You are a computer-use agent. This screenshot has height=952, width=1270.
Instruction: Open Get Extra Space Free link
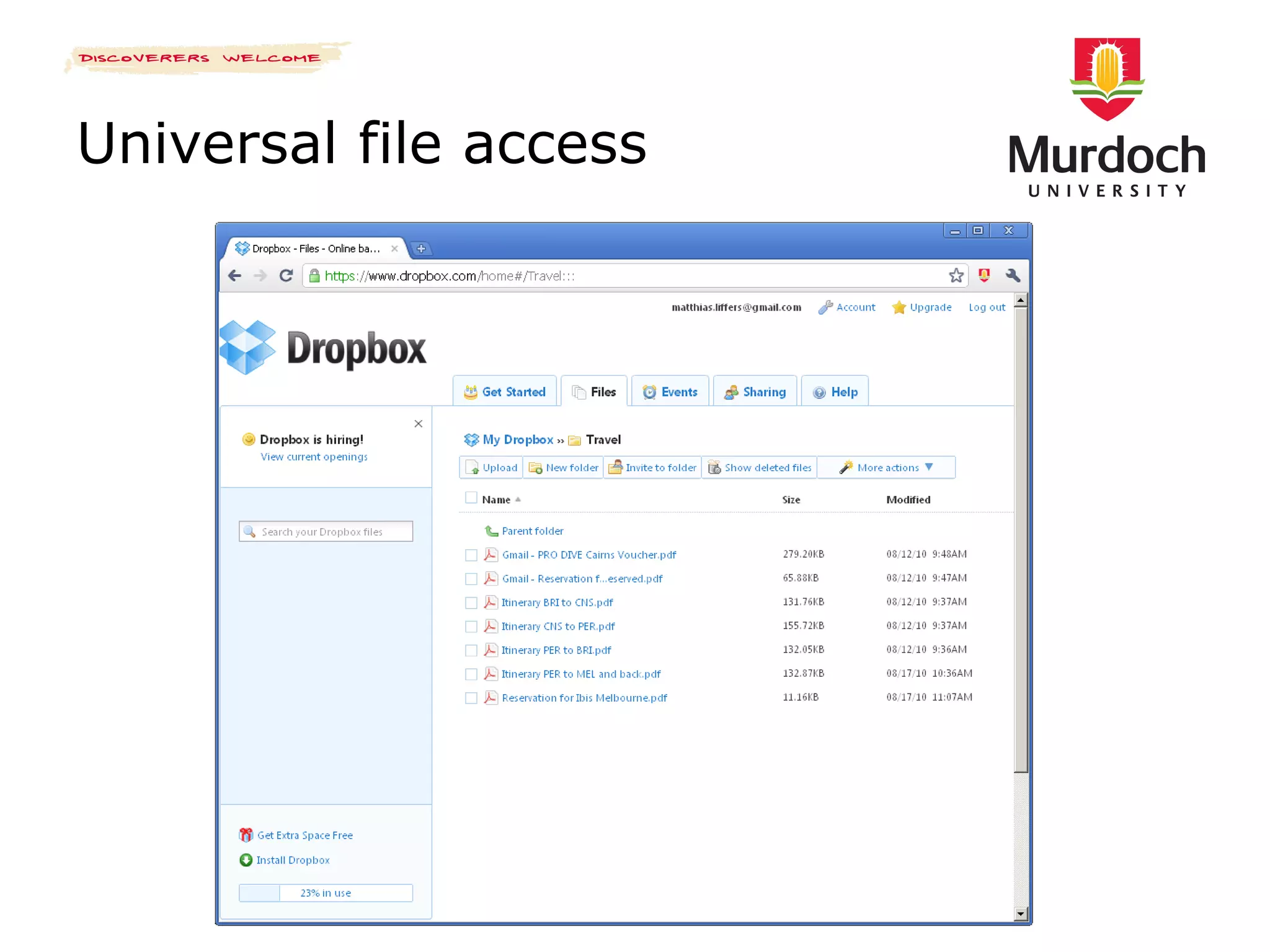coord(305,835)
